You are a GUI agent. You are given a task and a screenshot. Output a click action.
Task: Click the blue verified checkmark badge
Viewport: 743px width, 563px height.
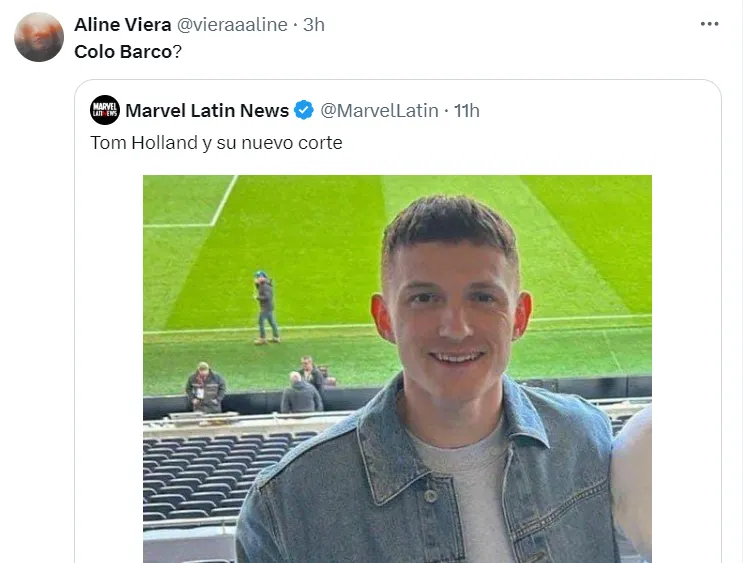pyautogui.click(x=304, y=110)
